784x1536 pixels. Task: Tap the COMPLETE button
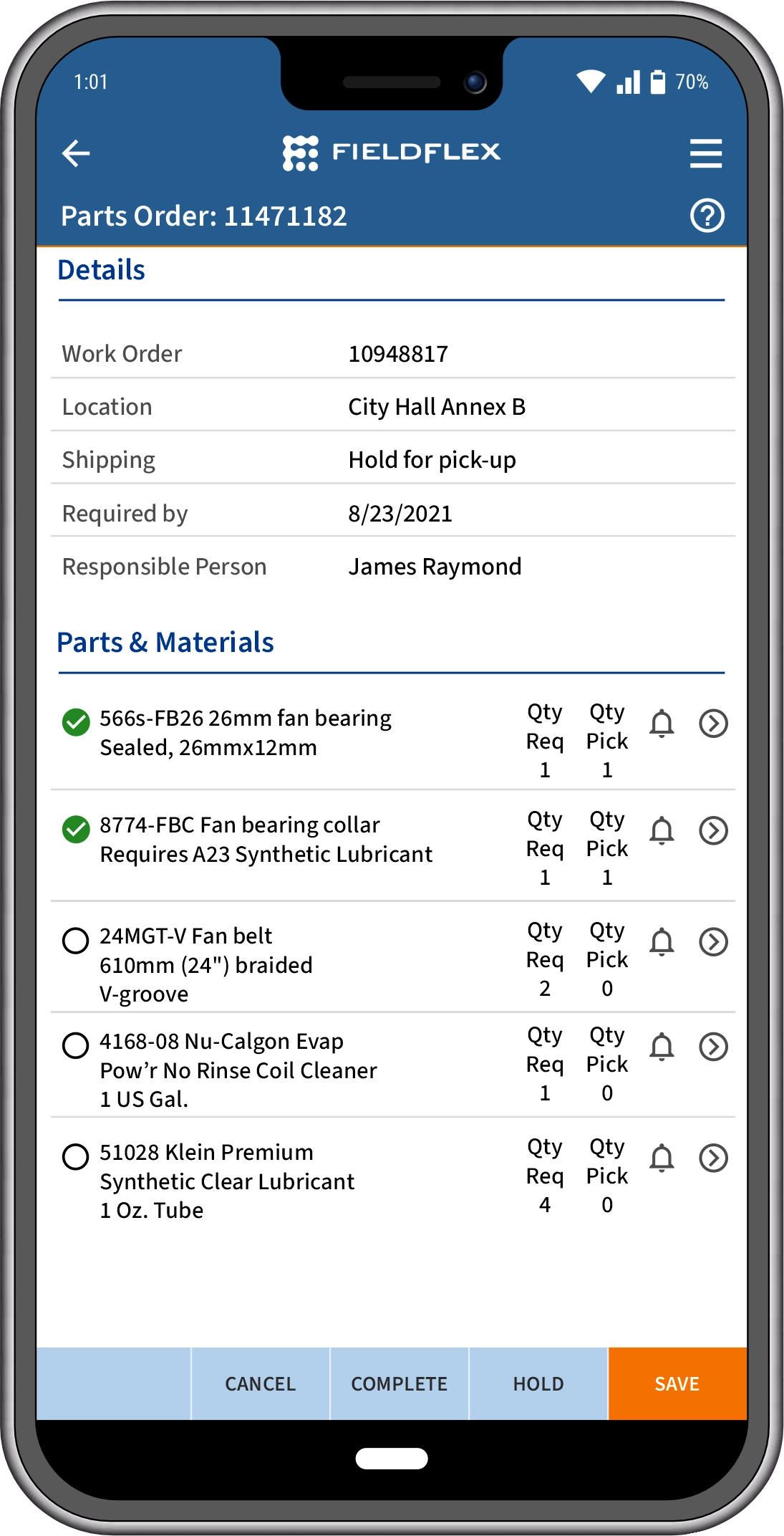point(400,1384)
